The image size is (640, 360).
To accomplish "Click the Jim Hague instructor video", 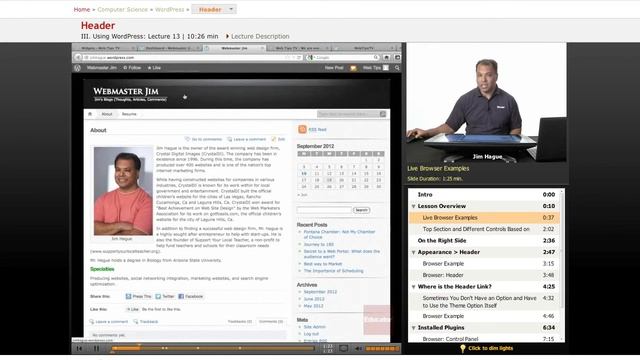I will (x=486, y=102).
